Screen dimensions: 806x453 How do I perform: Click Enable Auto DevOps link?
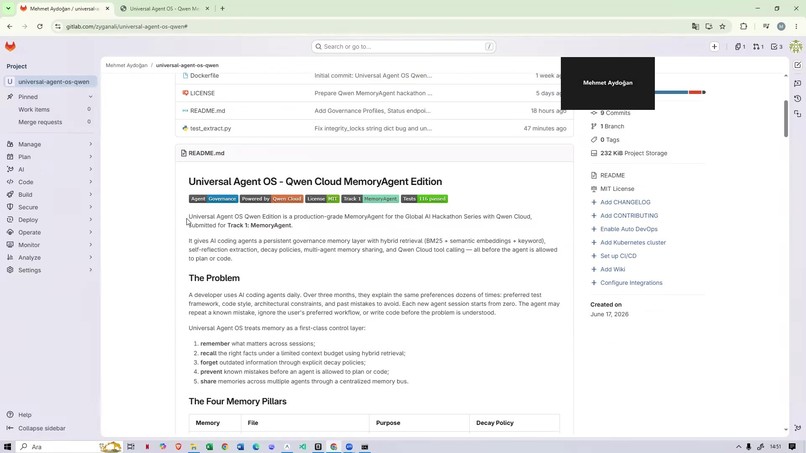point(629,229)
